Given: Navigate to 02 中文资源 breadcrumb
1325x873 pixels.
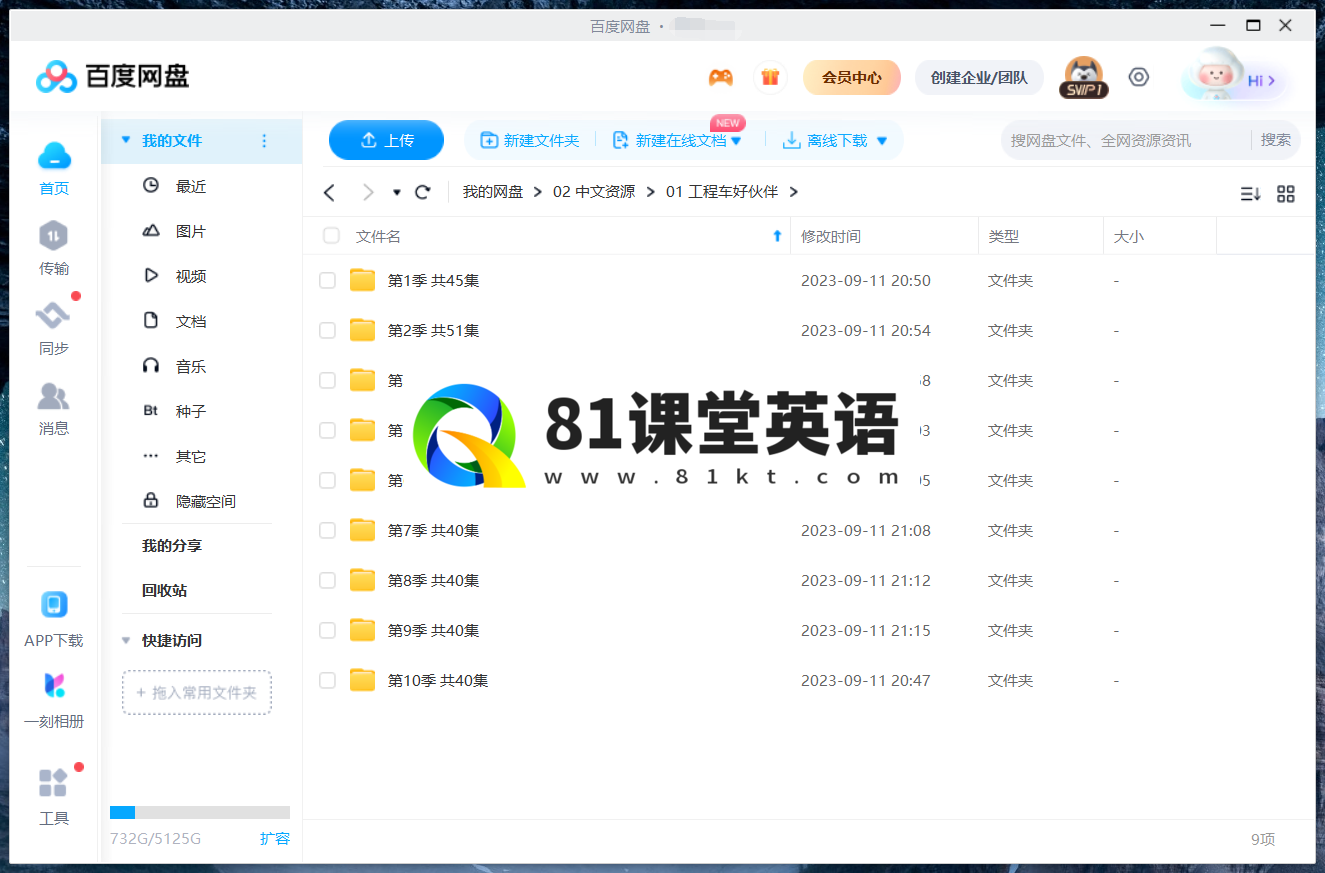Looking at the screenshot, I should click(594, 192).
